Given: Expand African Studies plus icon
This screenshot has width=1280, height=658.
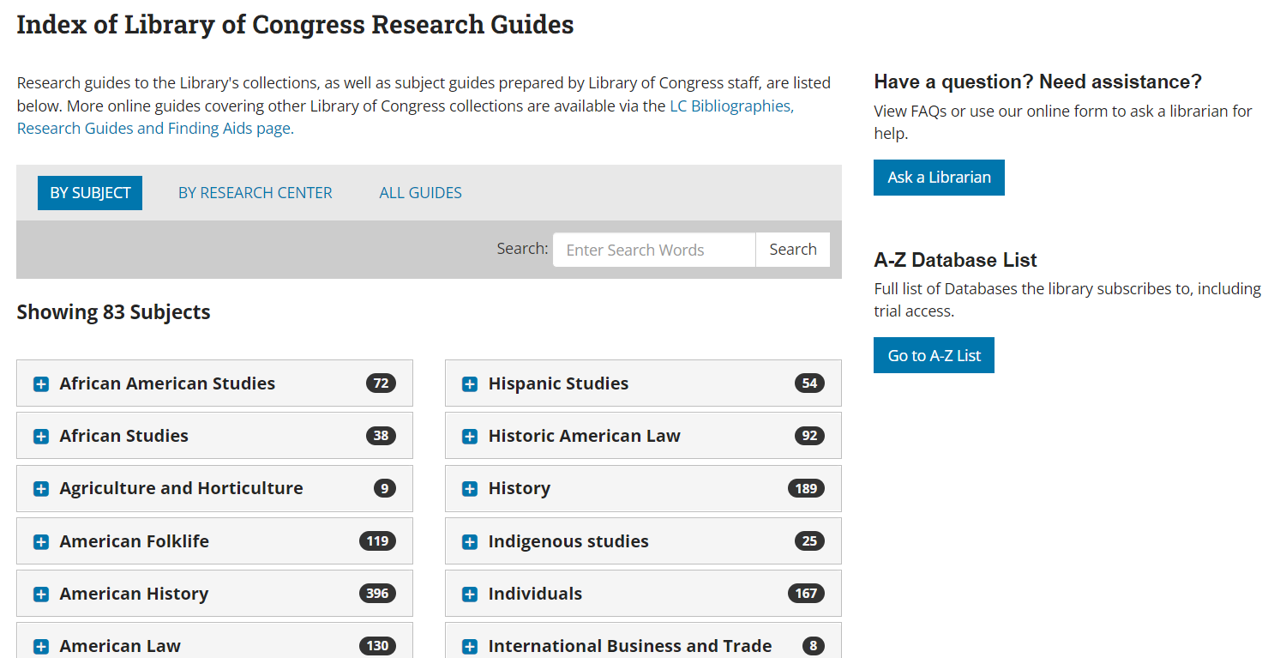Looking at the screenshot, I should pyautogui.click(x=41, y=436).
